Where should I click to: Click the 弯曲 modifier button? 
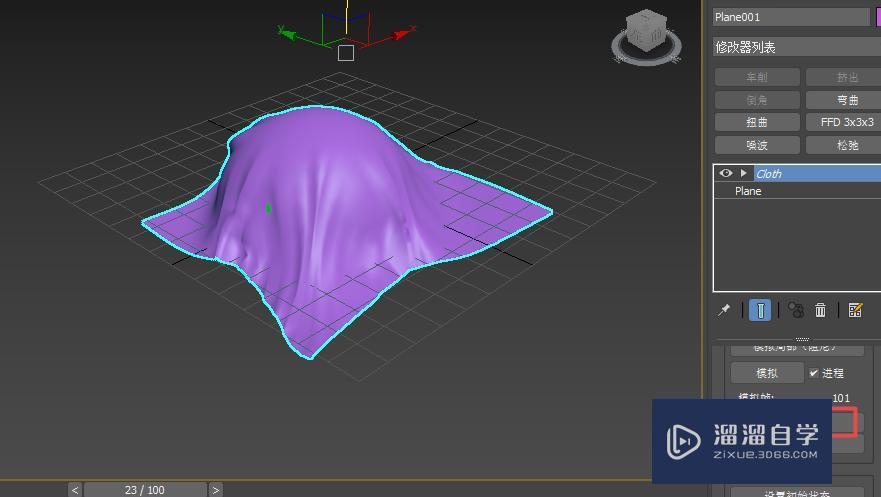pos(844,100)
